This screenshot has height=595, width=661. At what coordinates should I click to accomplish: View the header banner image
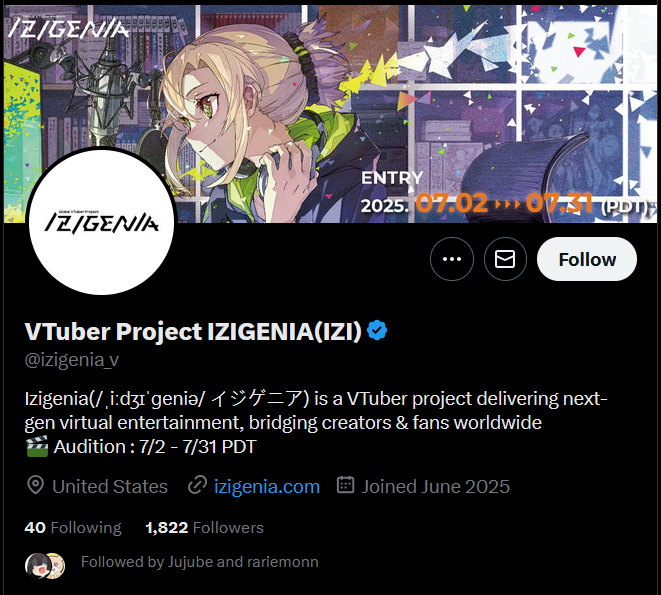click(x=330, y=113)
